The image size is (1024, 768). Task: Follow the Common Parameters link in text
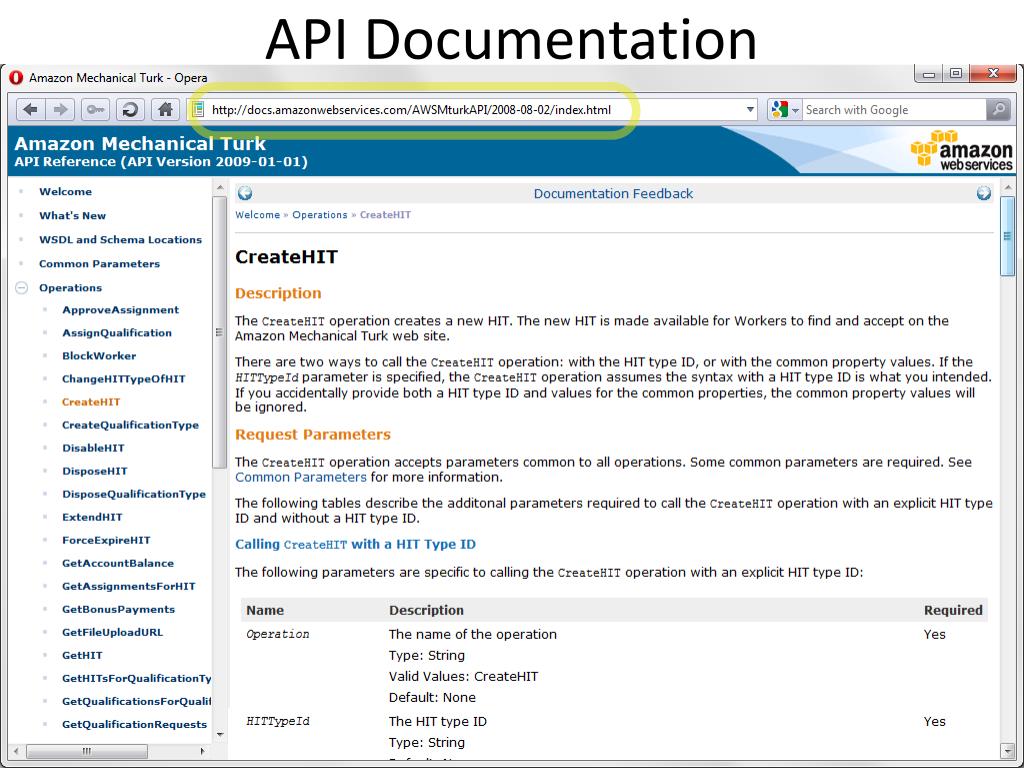click(x=300, y=477)
